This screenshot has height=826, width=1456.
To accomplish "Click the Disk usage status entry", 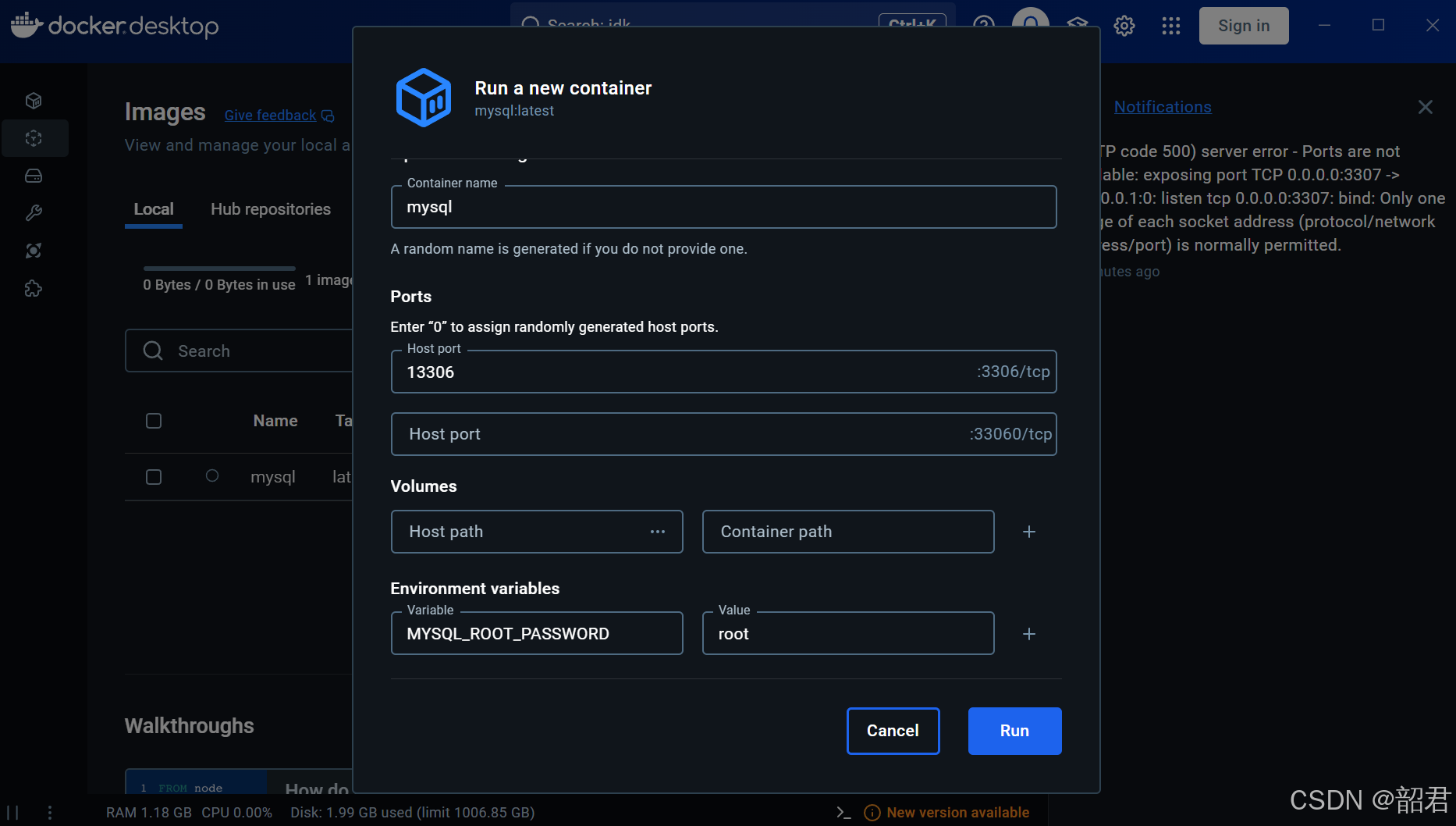I will (x=413, y=813).
